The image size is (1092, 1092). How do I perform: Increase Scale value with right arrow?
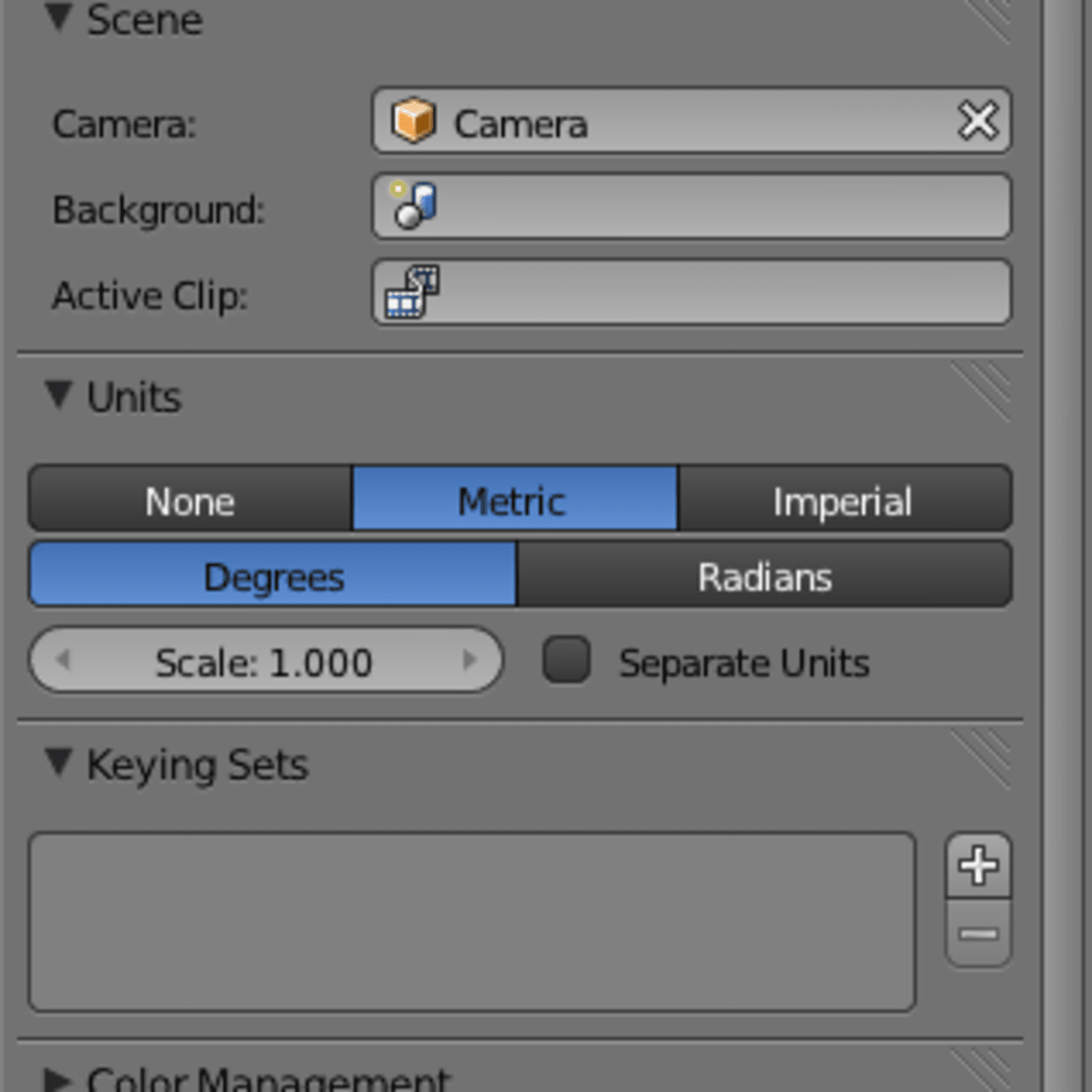pyautogui.click(x=470, y=659)
